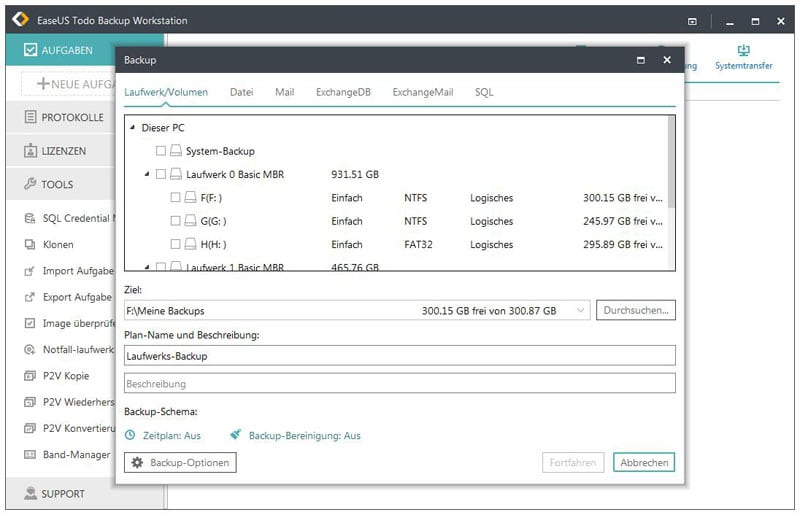The width and height of the screenshot is (800, 515).
Task: Click the EaseUS logo icon in title bar
Action: tap(20, 19)
